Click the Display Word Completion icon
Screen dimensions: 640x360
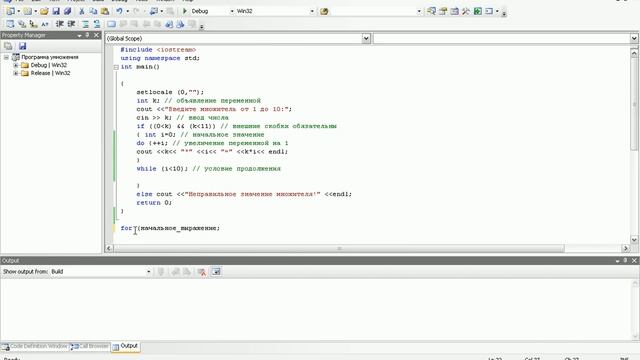tap(45, 24)
